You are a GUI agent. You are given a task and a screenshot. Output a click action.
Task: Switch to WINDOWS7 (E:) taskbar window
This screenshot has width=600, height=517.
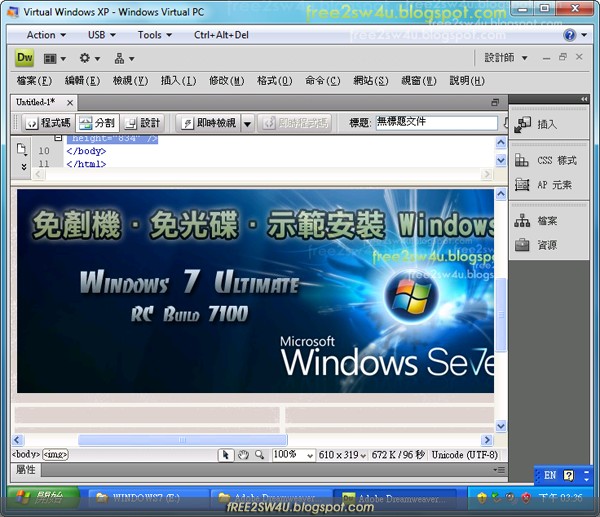tap(147, 498)
